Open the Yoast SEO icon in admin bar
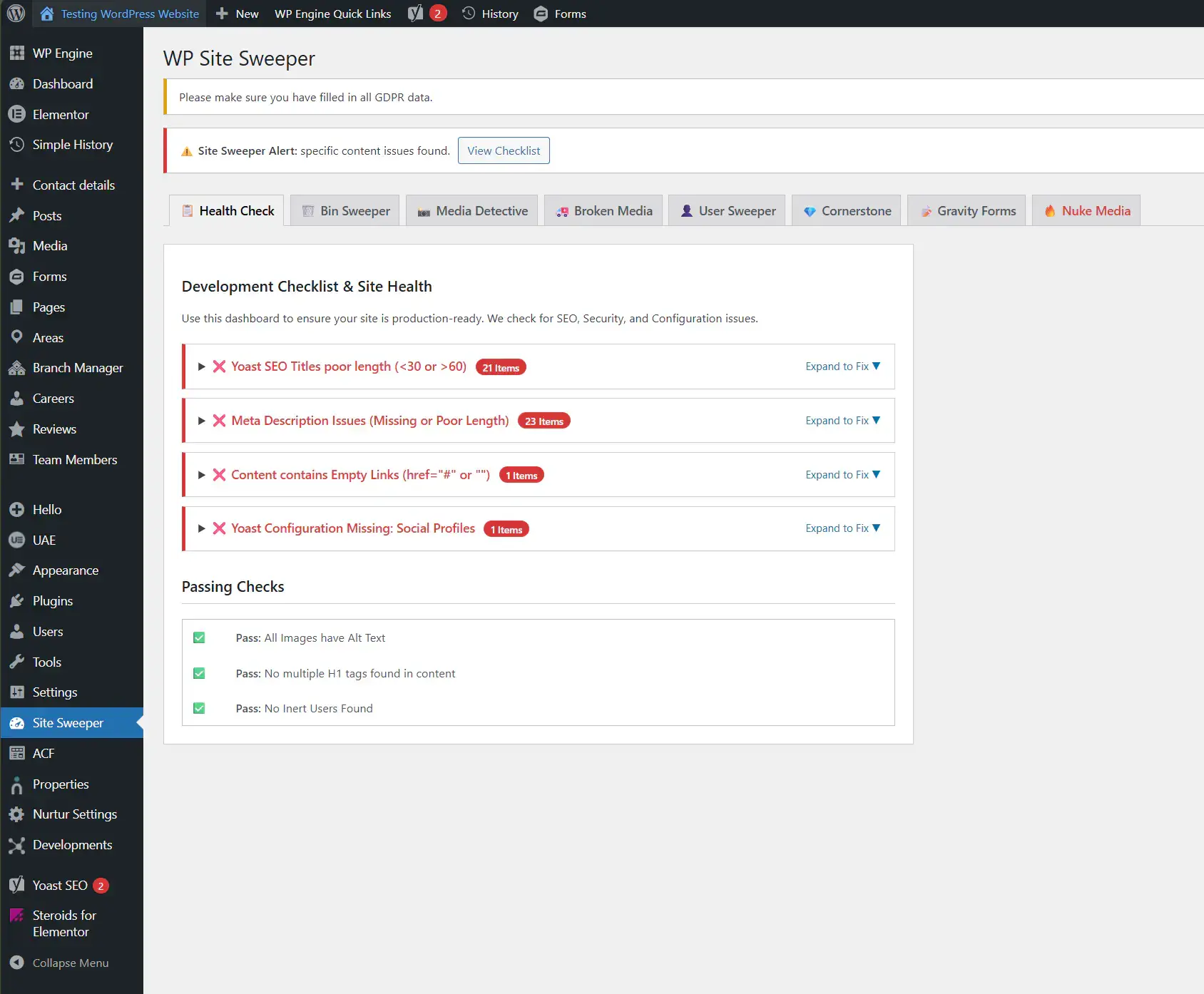1204x994 pixels. coord(416,14)
